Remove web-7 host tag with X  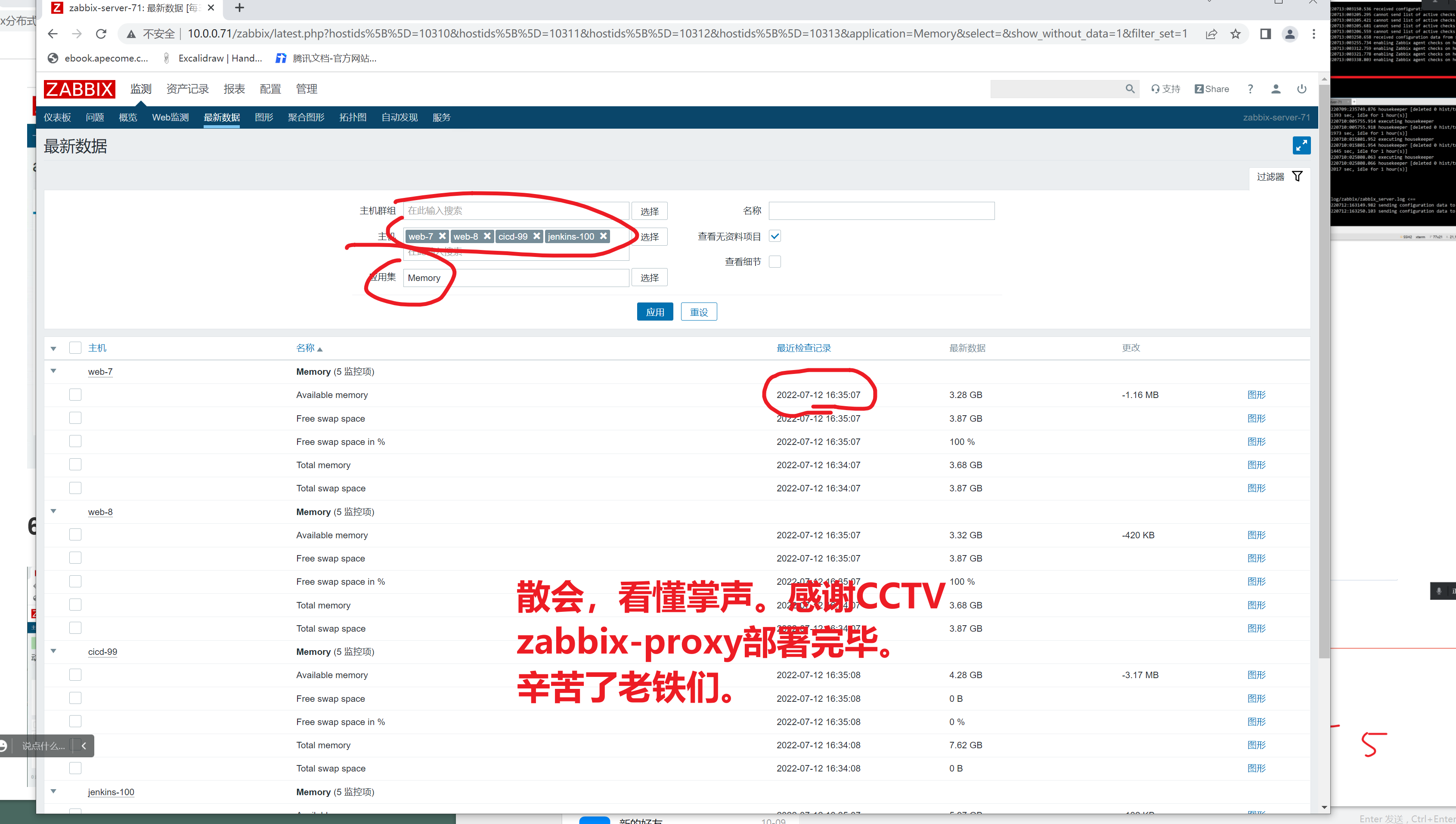tap(442, 236)
